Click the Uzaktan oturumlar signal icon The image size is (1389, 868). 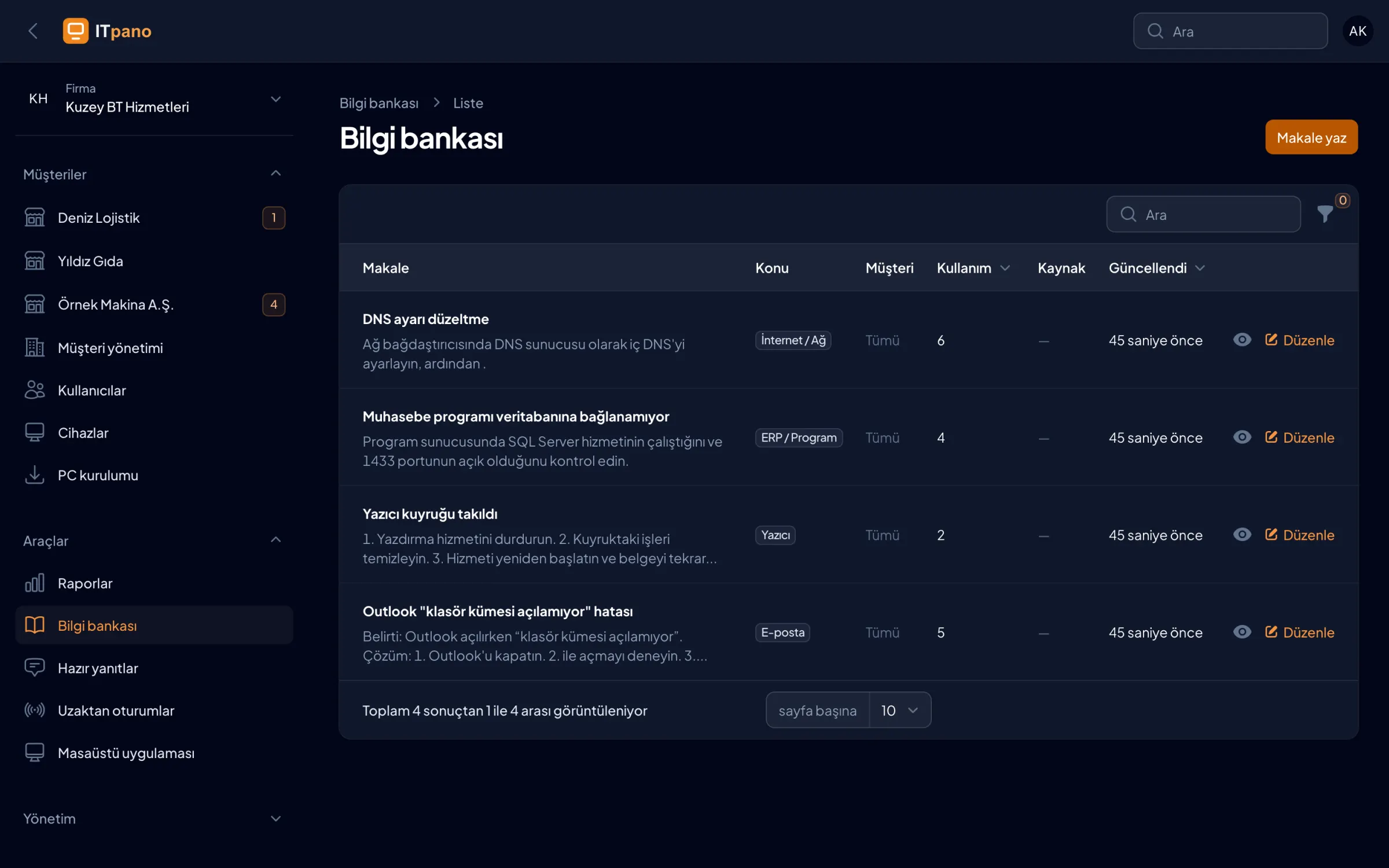tap(35, 710)
